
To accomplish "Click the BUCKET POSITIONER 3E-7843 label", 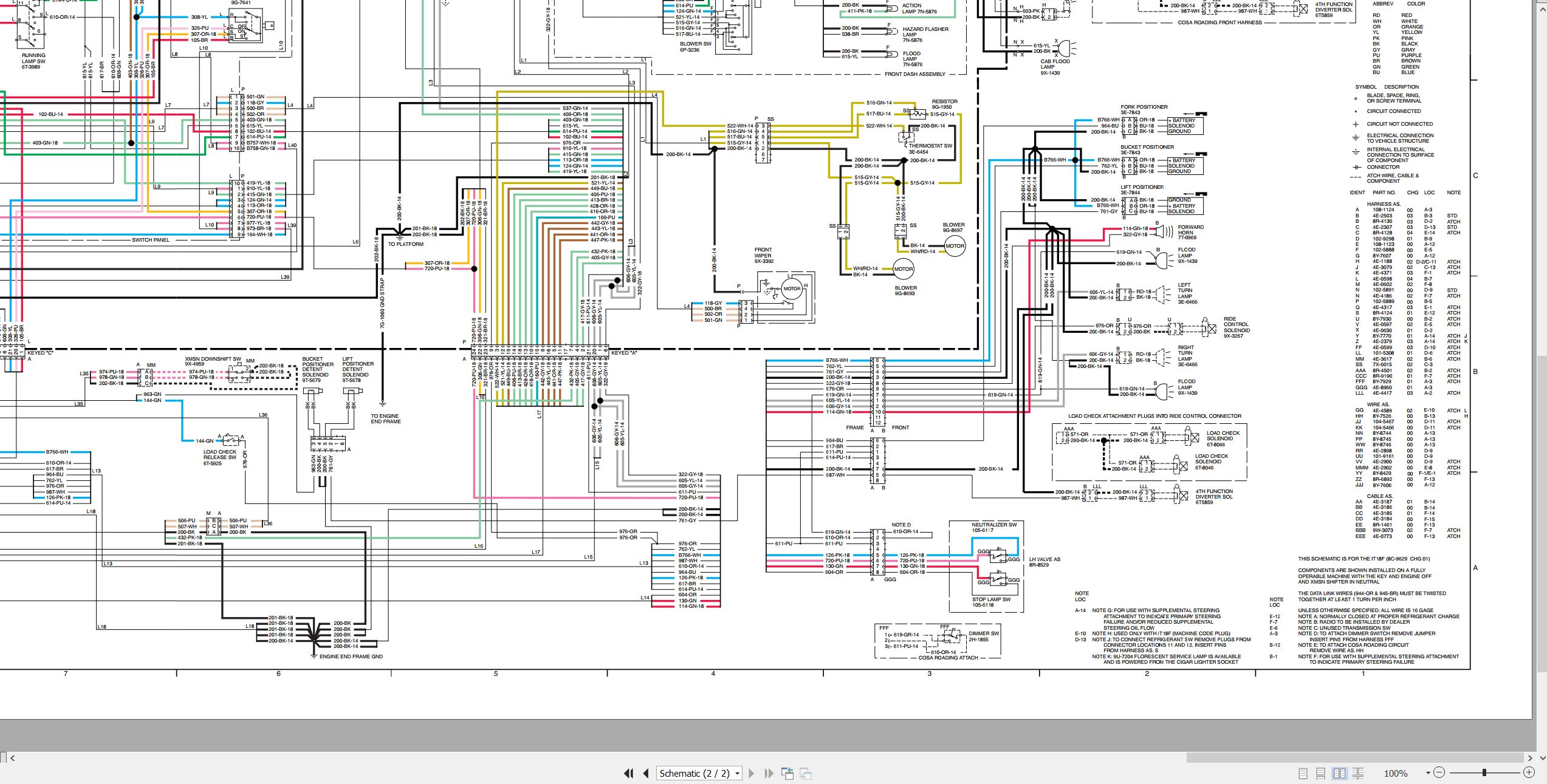I will click(x=1147, y=150).
